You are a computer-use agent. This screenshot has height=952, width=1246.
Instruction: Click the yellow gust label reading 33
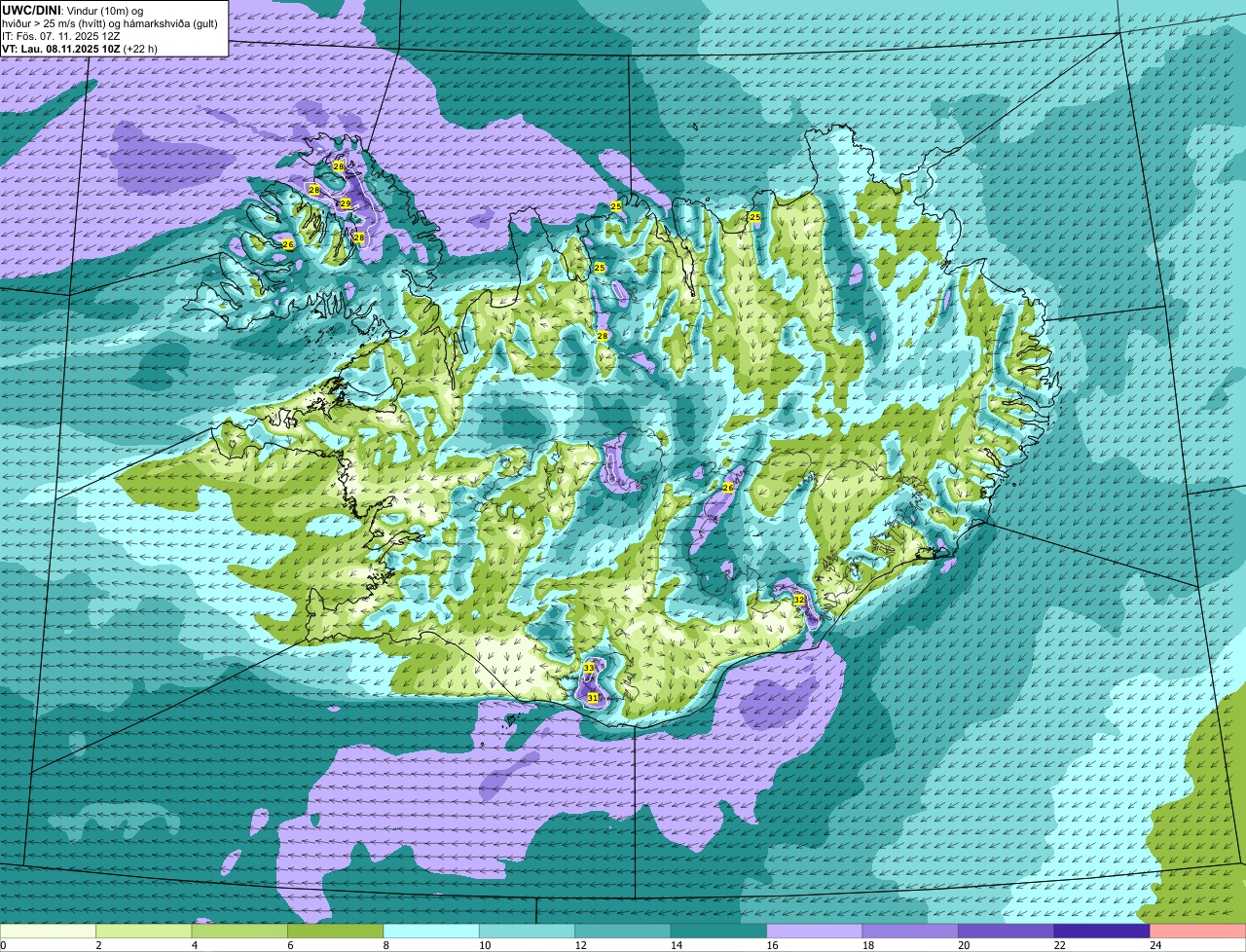click(588, 668)
